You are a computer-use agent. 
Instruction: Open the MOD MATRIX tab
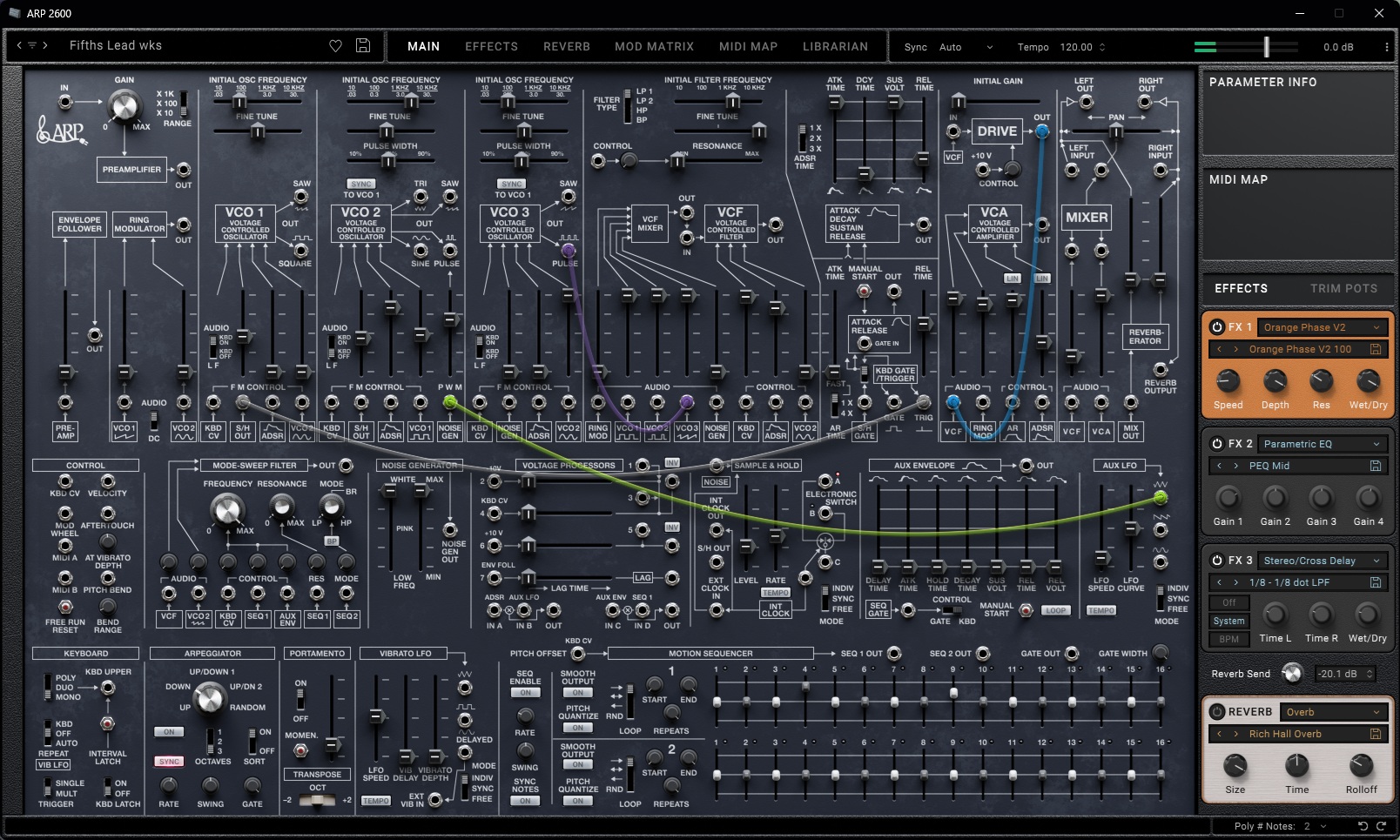click(655, 46)
